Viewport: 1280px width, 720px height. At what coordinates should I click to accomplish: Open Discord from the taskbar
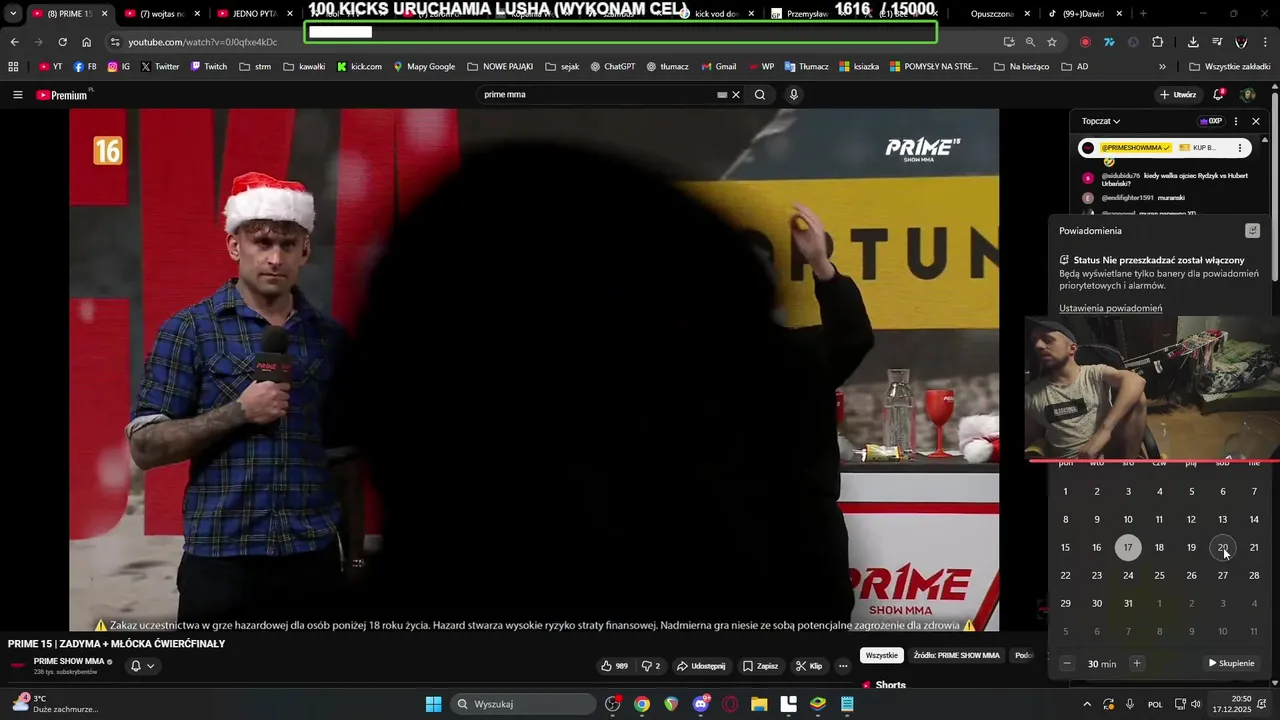(701, 704)
